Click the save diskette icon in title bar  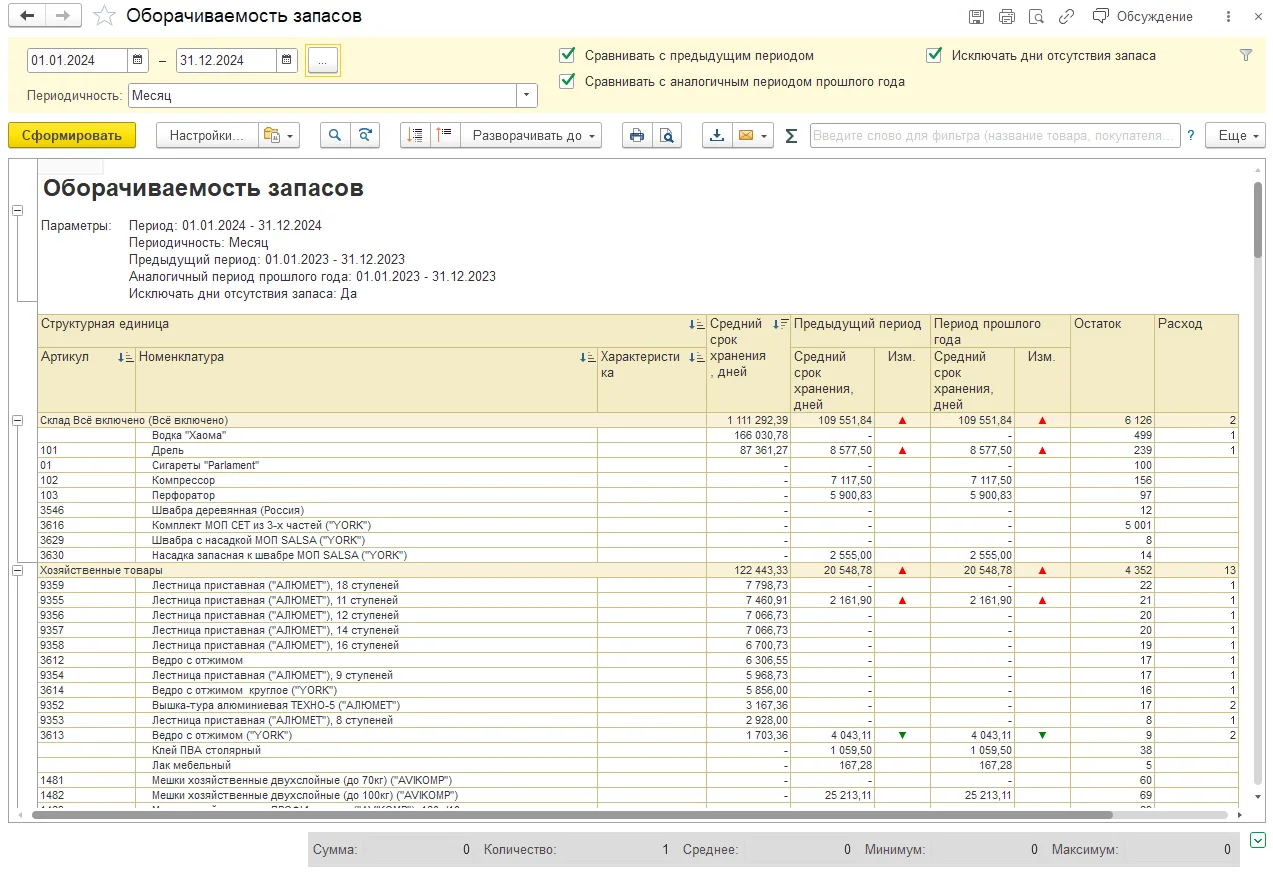(x=976, y=16)
